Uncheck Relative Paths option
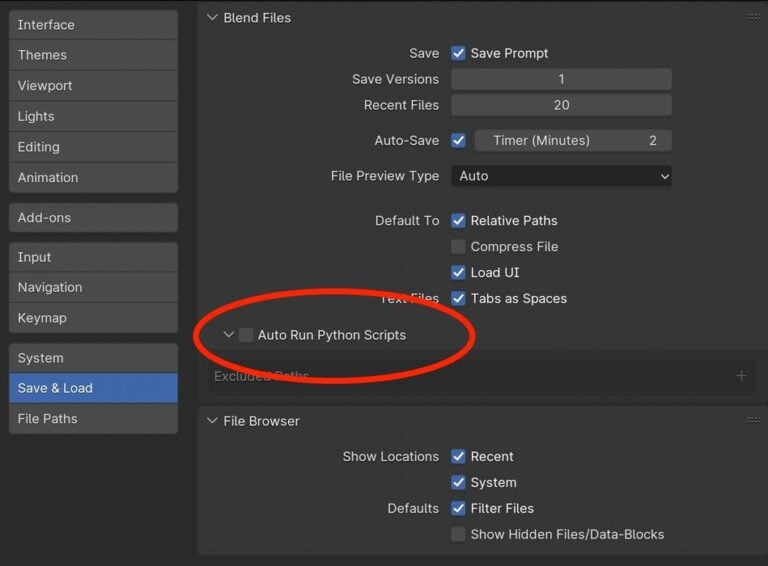This screenshot has width=768, height=566. coord(458,220)
